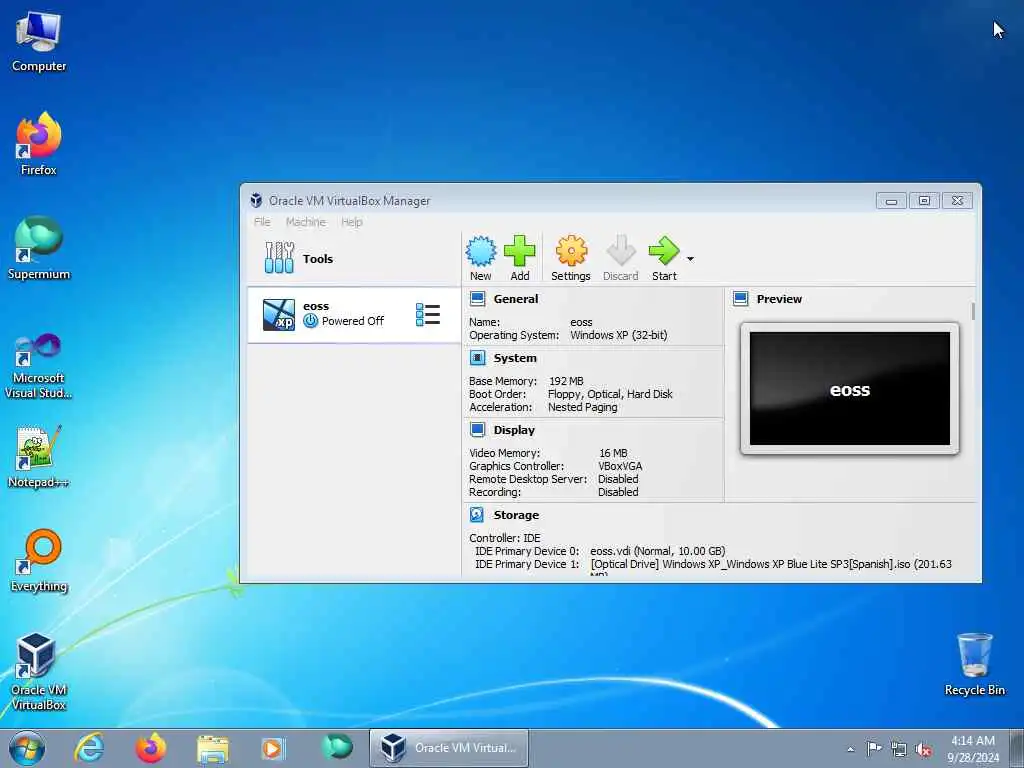Open the Start button dropdown arrow

coord(690,259)
